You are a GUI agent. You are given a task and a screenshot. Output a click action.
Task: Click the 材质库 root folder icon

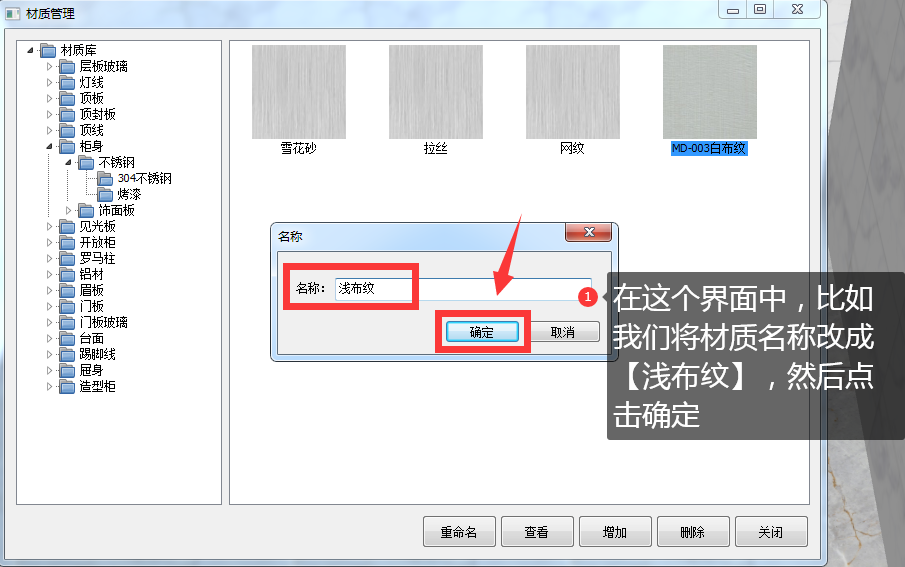[48, 51]
